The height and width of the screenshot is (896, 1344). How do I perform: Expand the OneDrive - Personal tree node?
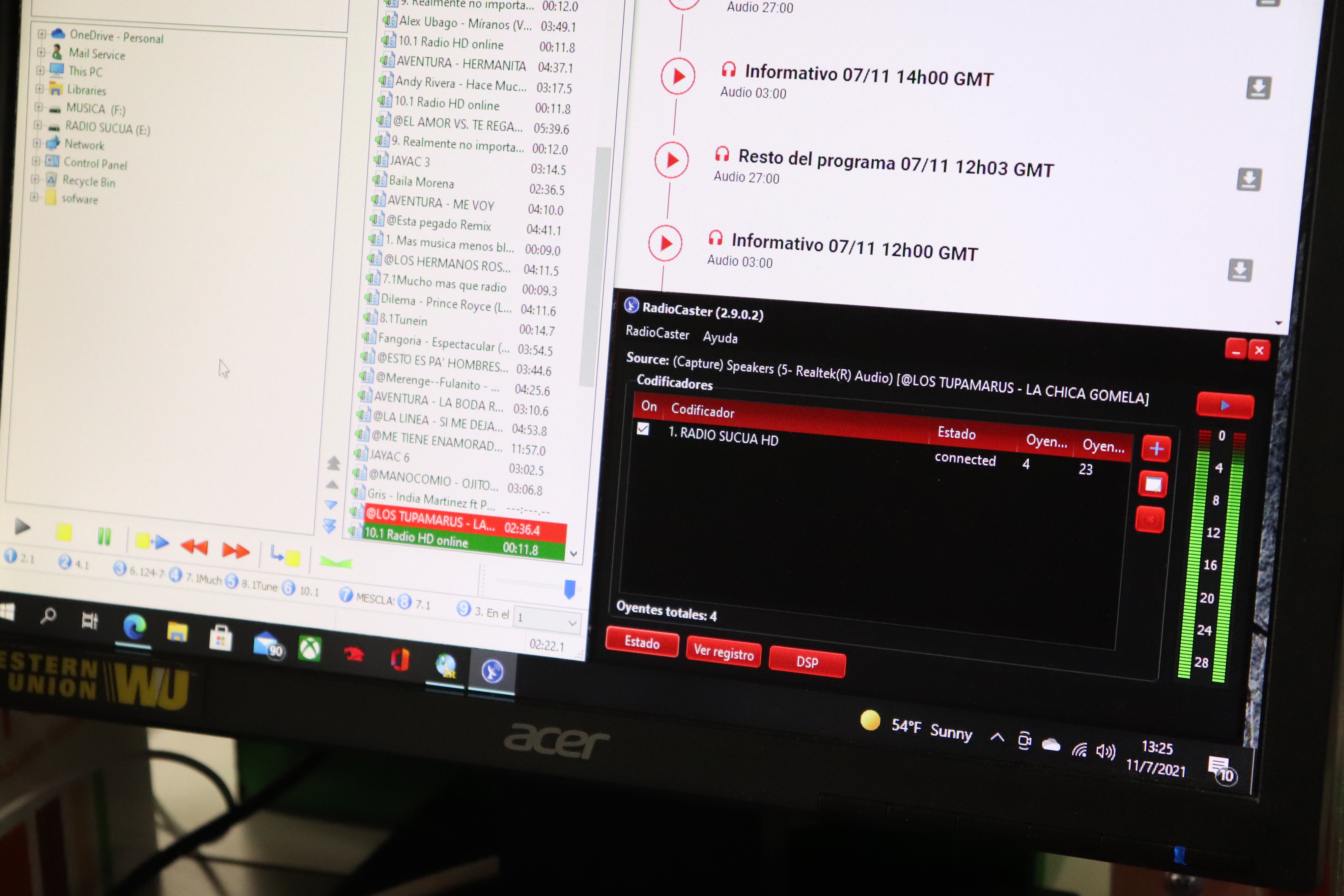tap(42, 34)
